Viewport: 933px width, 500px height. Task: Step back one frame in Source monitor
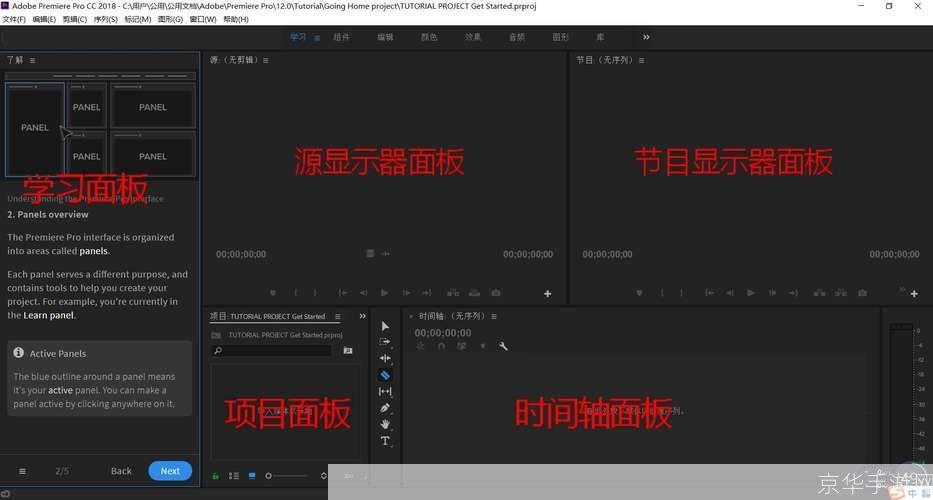364,293
